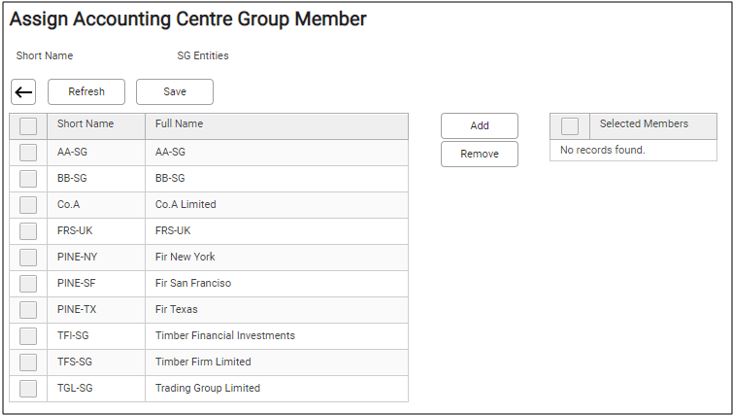This screenshot has width=736, height=417.
Task: Click the Timber Financial Investments row
Action: click(x=225, y=336)
